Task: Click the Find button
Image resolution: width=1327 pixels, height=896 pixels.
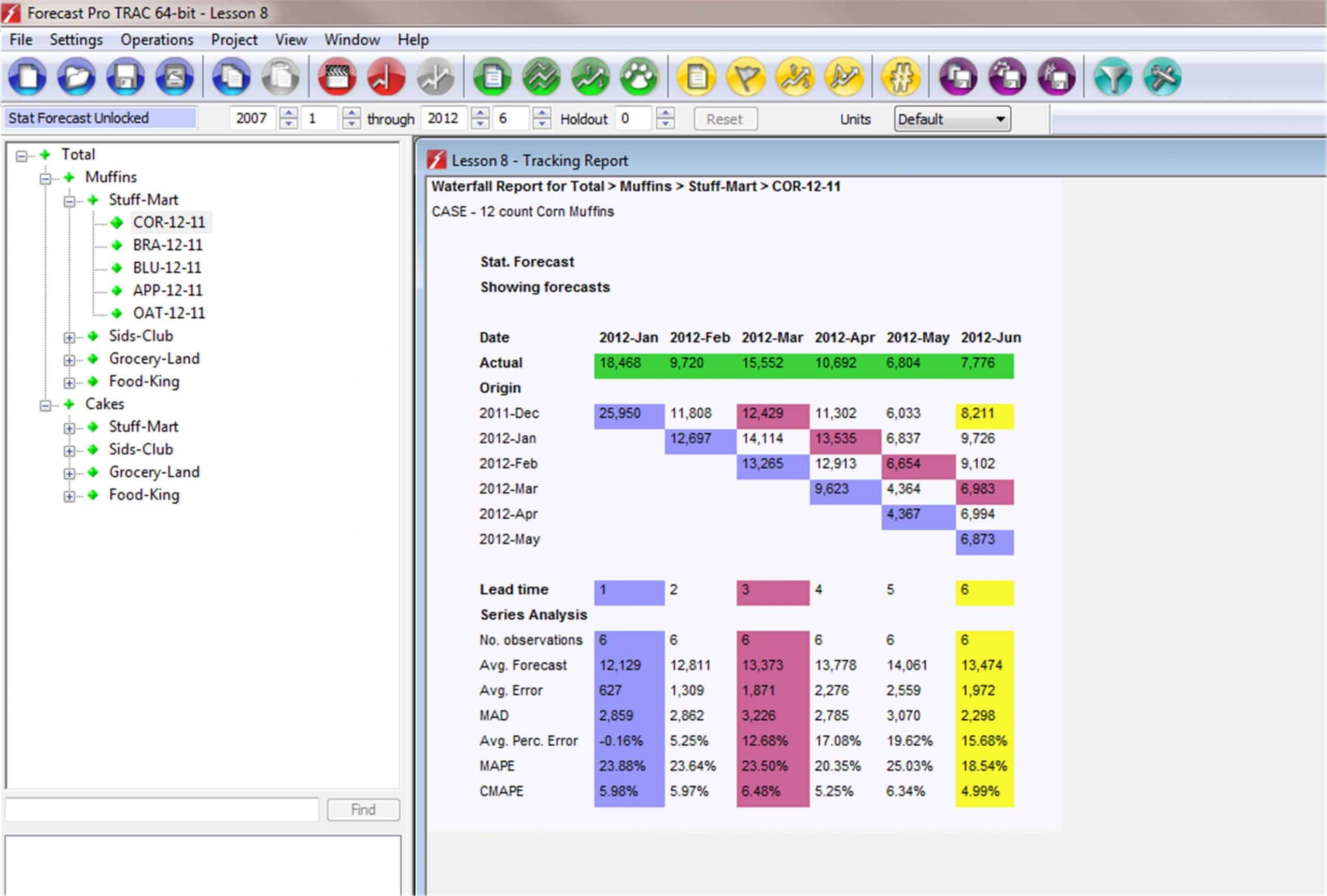Action: [x=363, y=809]
